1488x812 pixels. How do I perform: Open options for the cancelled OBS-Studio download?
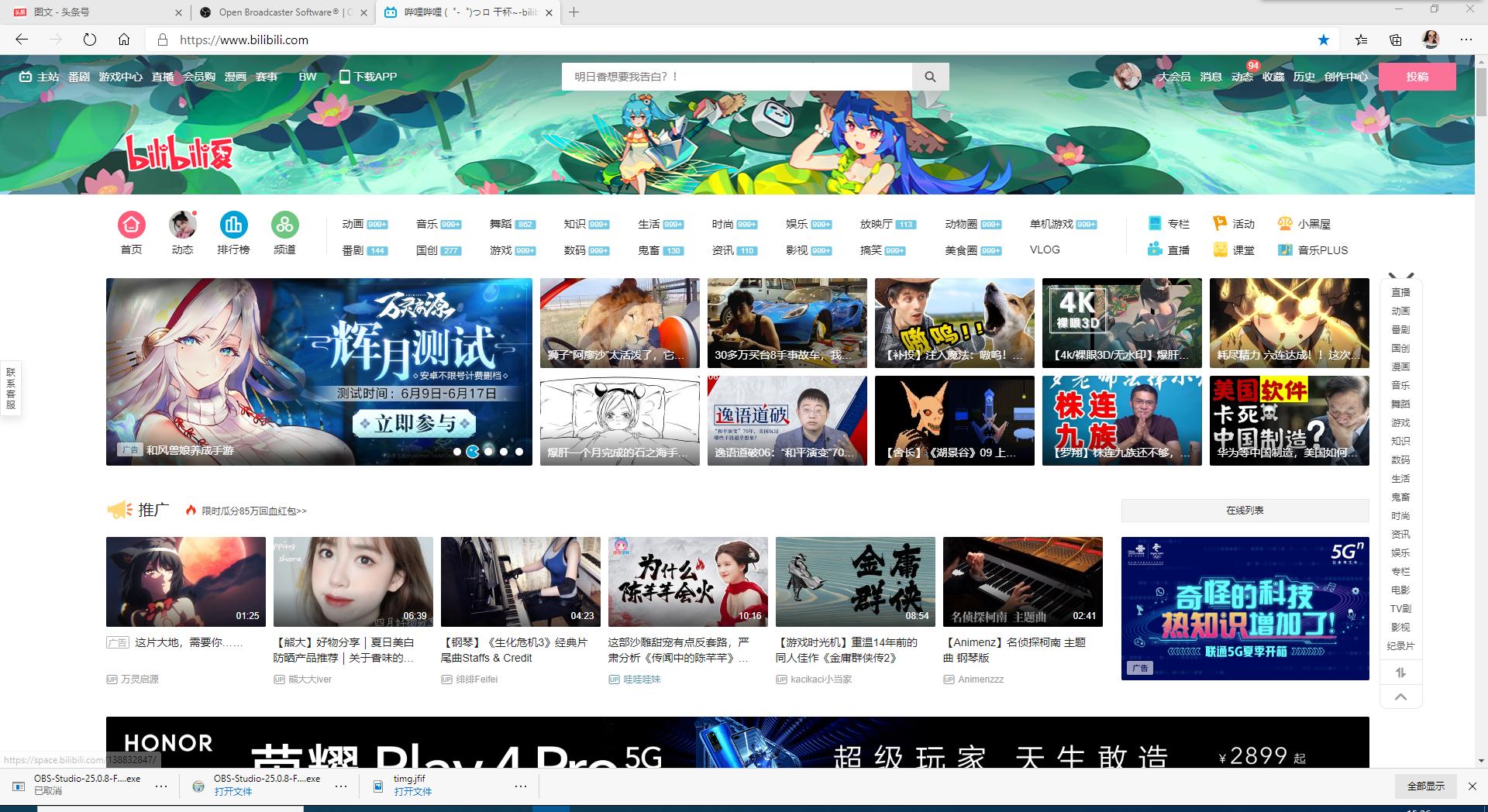pos(161,786)
